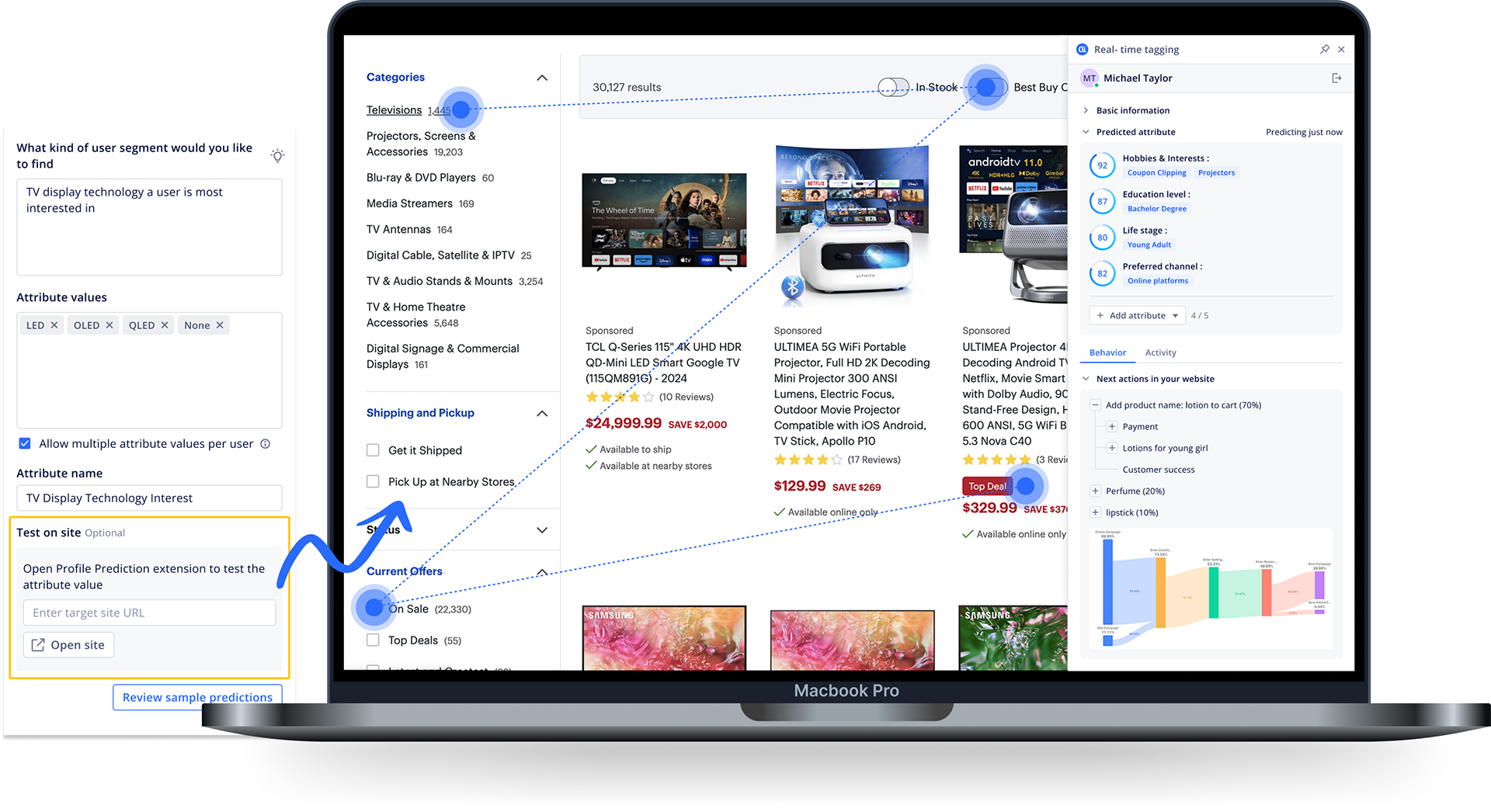Click the Bachelor Degree tag
The height and width of the screenshot is (812, 1491).
pyautogui.click(x=1156, y=209)
